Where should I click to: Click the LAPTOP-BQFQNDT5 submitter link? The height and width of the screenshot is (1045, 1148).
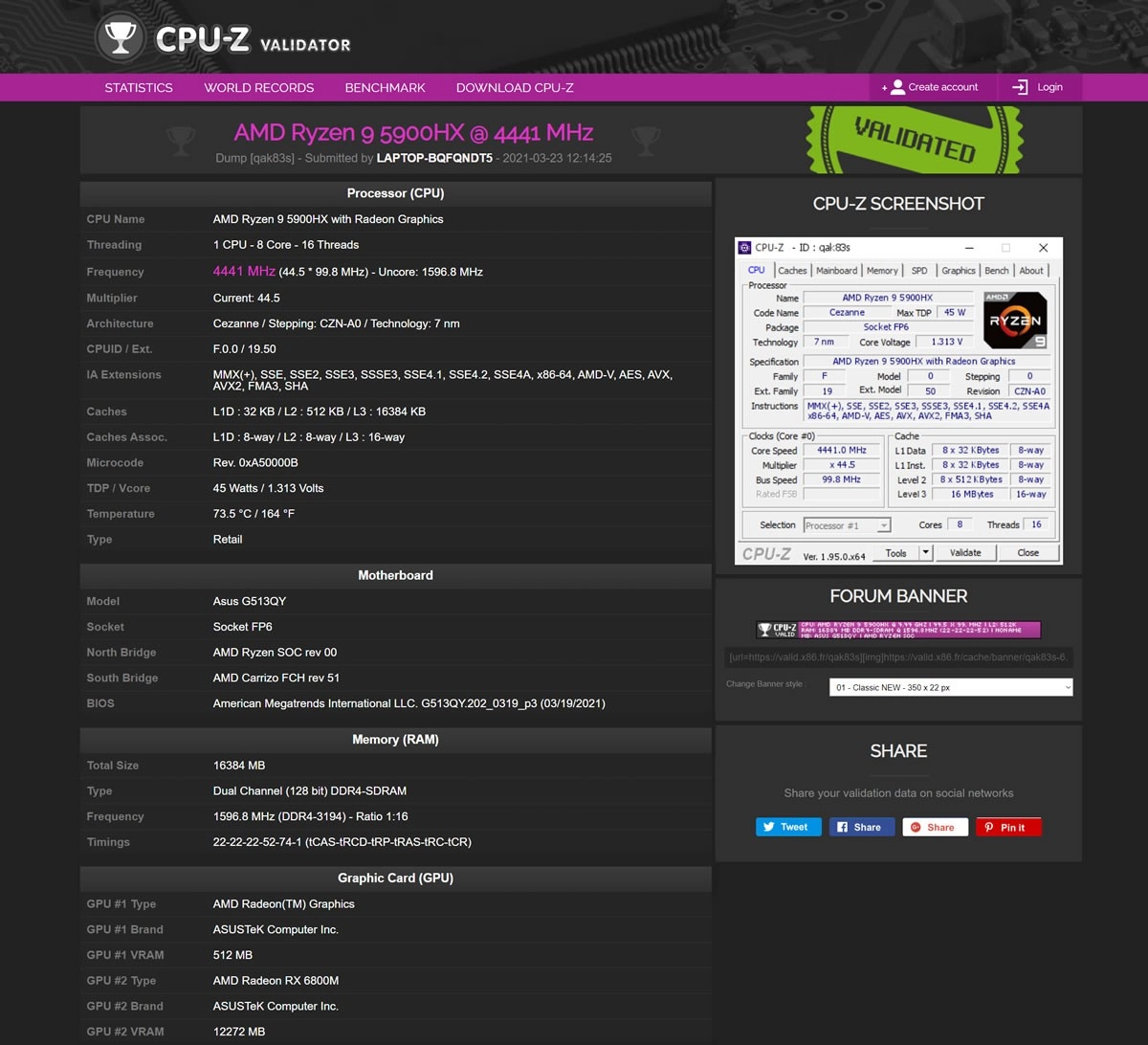pos(434,158)
